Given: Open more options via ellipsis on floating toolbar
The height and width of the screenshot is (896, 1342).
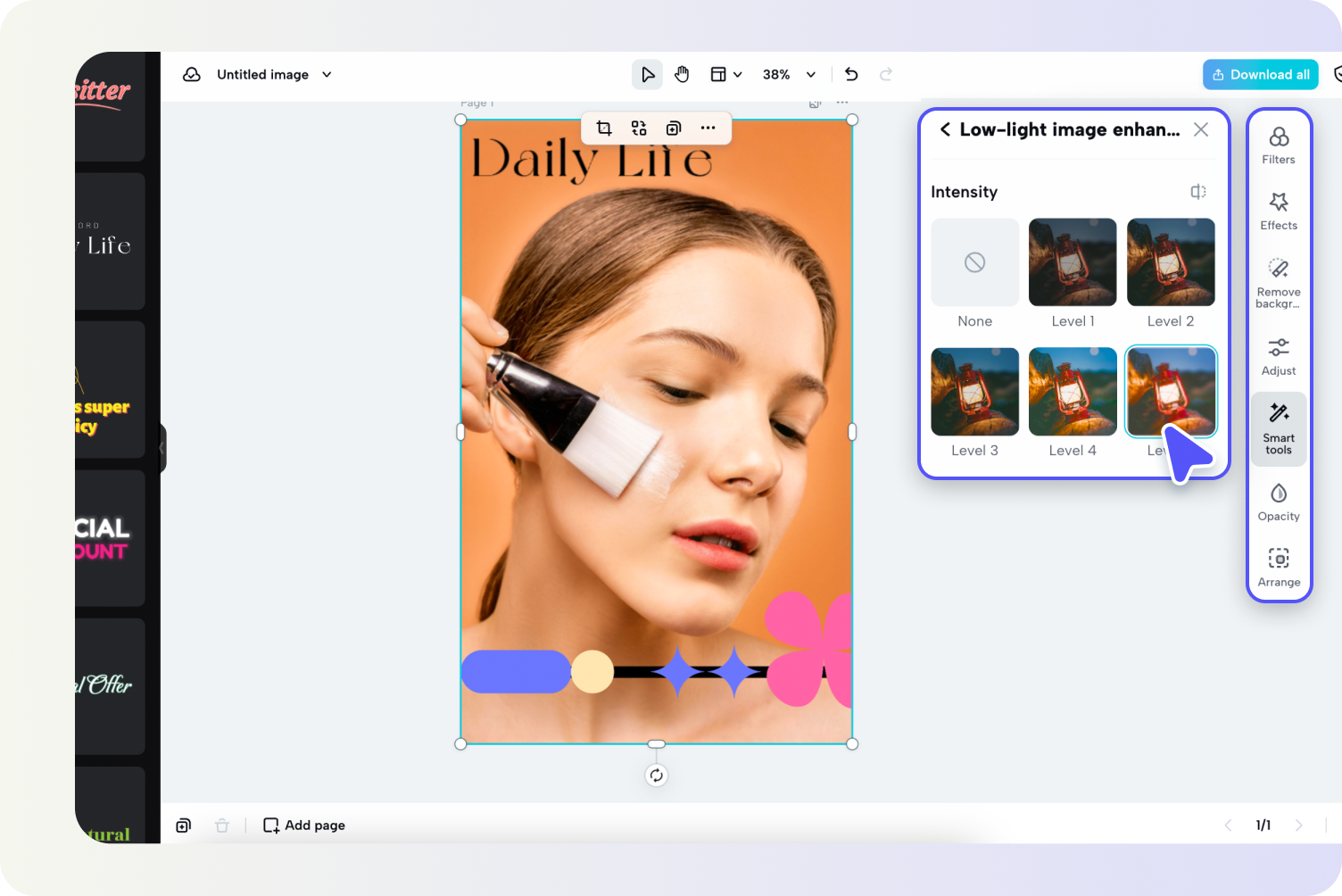Looking at the screenshot, I should coord(708,128).
